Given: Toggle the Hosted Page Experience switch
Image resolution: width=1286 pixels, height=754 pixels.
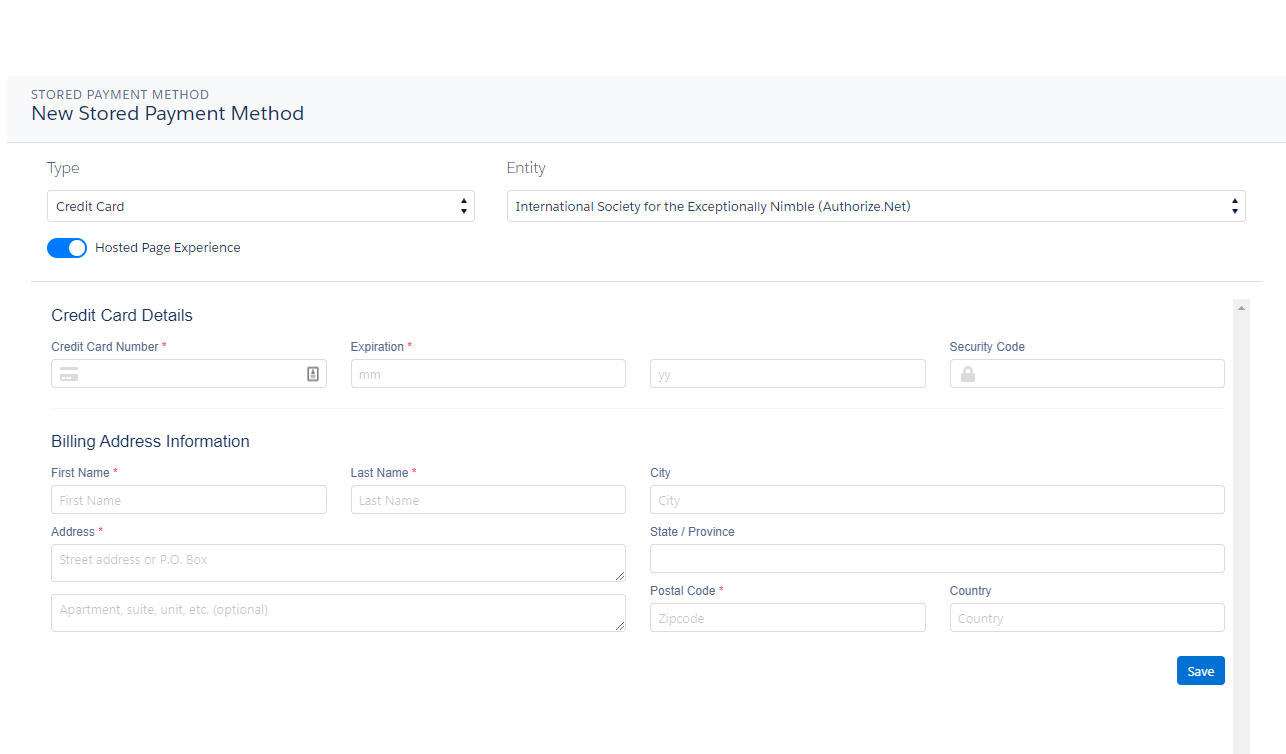Looking at the screenshot, I should (67, 248).
